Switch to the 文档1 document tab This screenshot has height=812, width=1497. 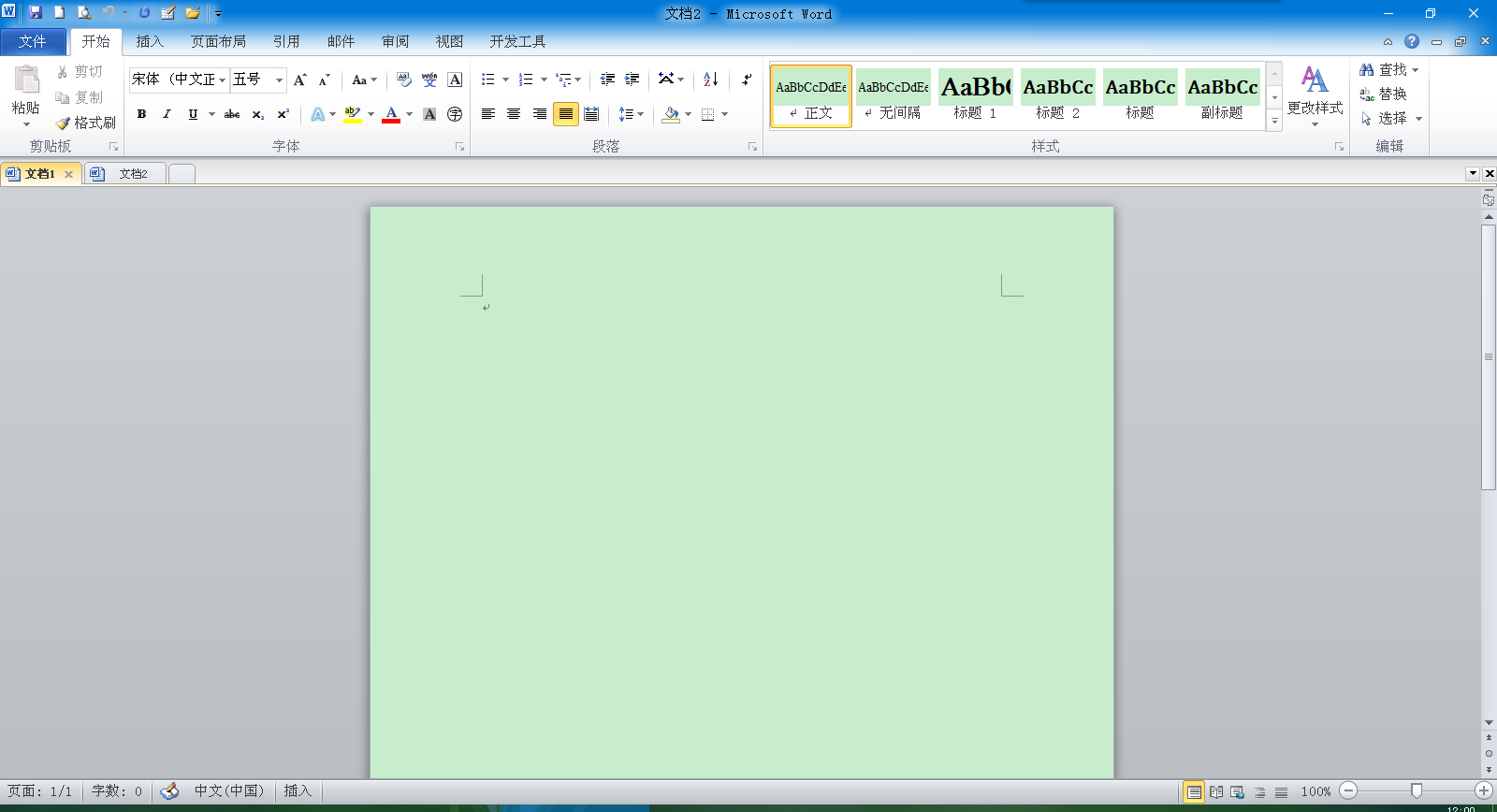tap(40, 173)
